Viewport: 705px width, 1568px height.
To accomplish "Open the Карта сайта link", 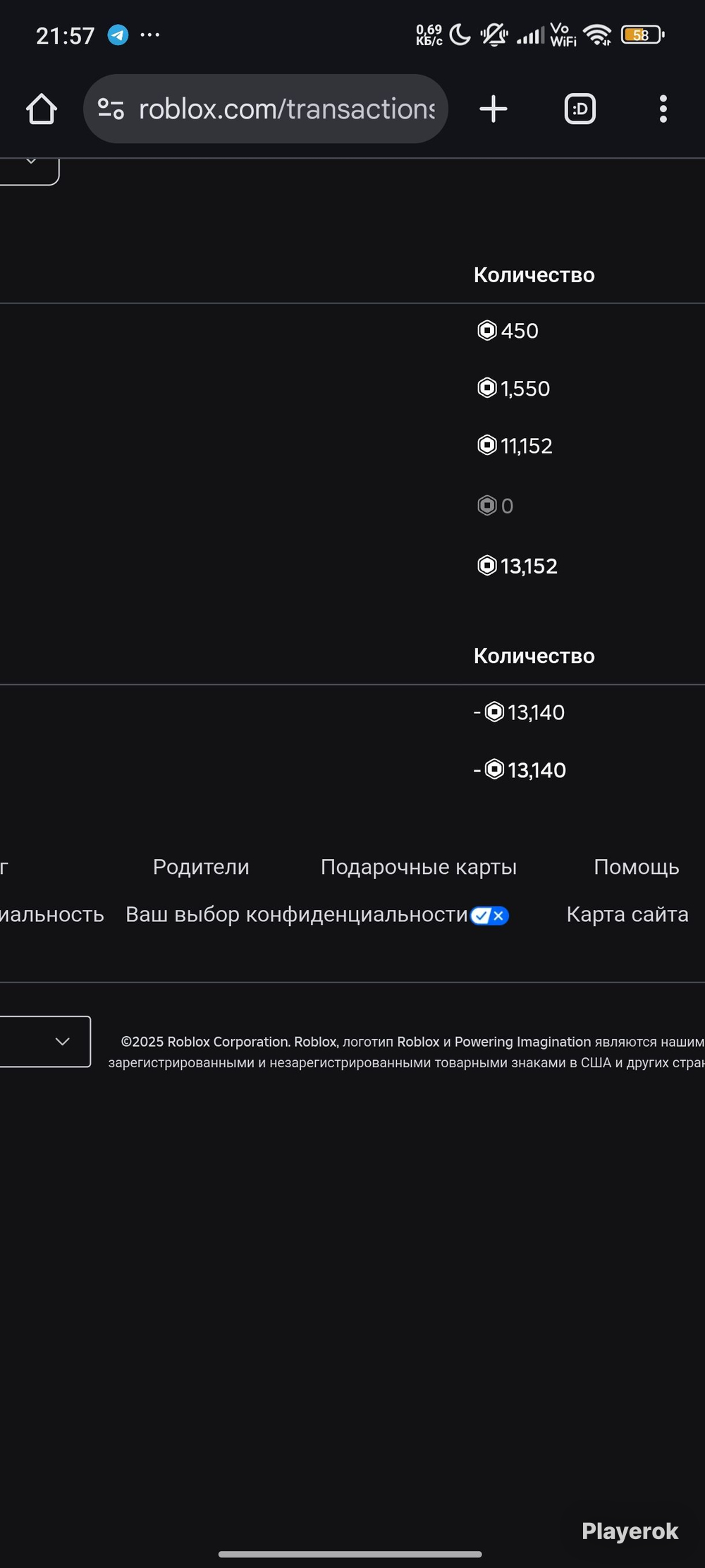I will pos(627,914).
